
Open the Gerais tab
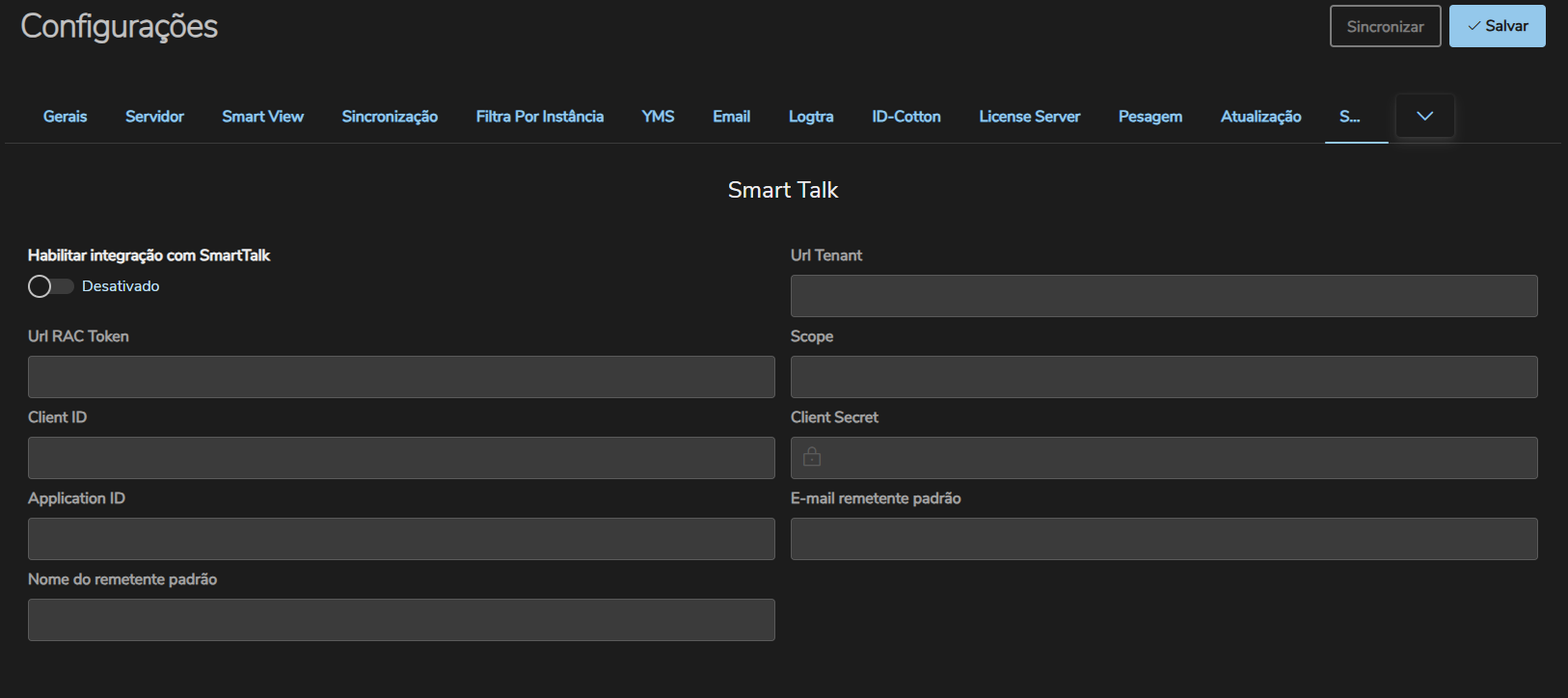tap(65, 117)
